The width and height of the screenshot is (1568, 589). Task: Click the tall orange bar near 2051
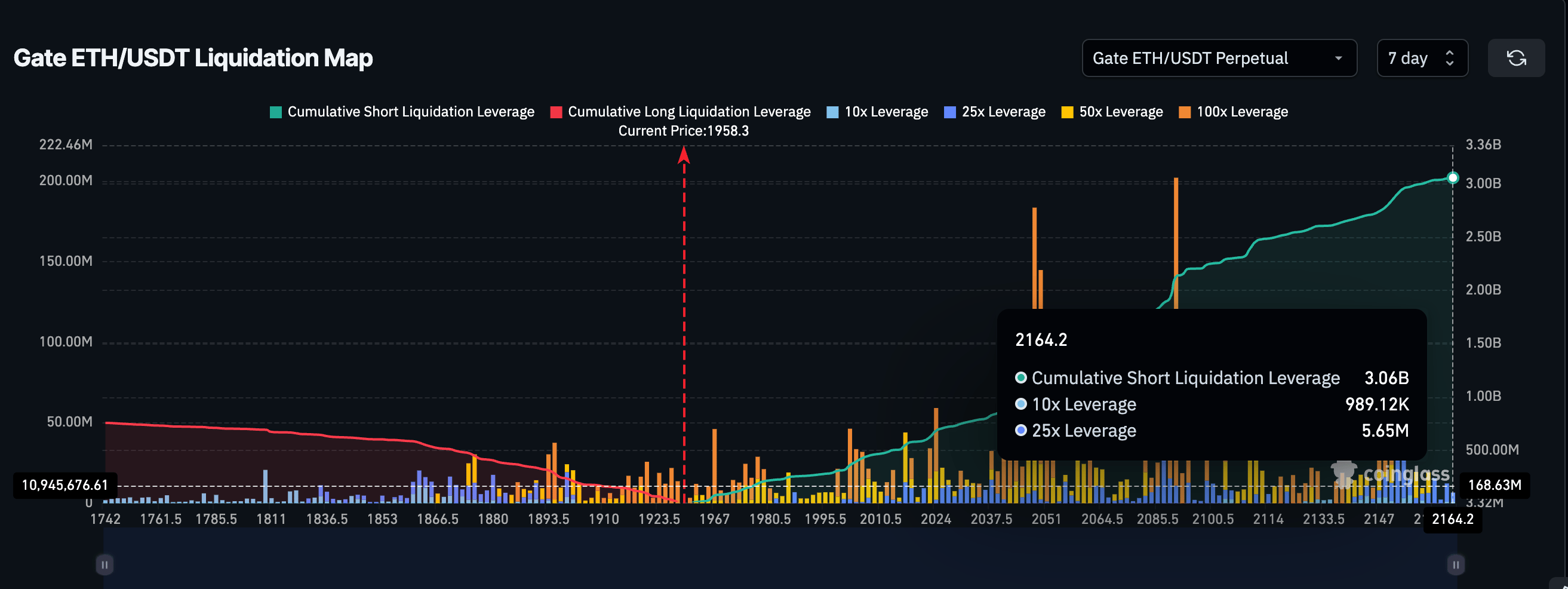[1034, 256]
